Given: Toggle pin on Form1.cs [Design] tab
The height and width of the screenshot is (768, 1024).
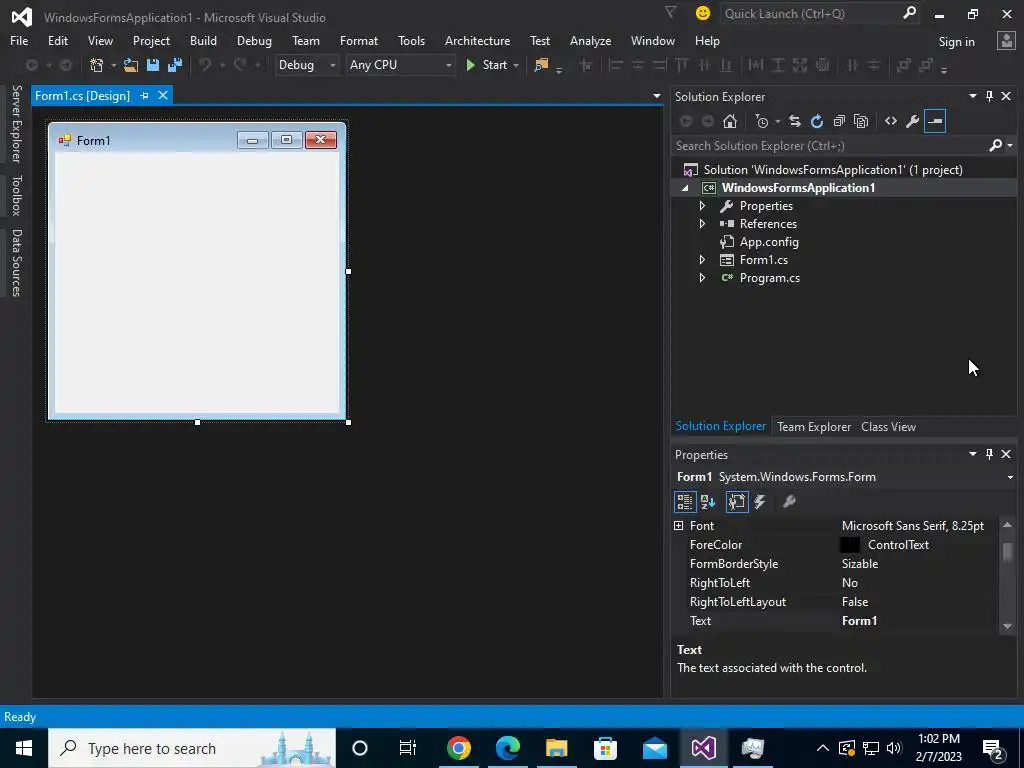Looking at the screenshot, I should (144, 95).
